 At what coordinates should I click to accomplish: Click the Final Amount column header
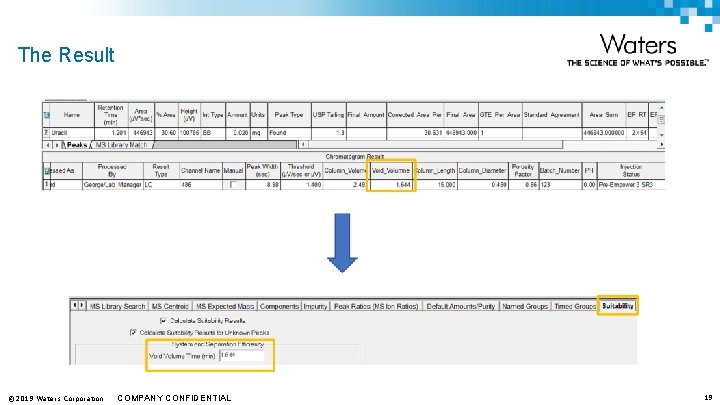point(366,115)
